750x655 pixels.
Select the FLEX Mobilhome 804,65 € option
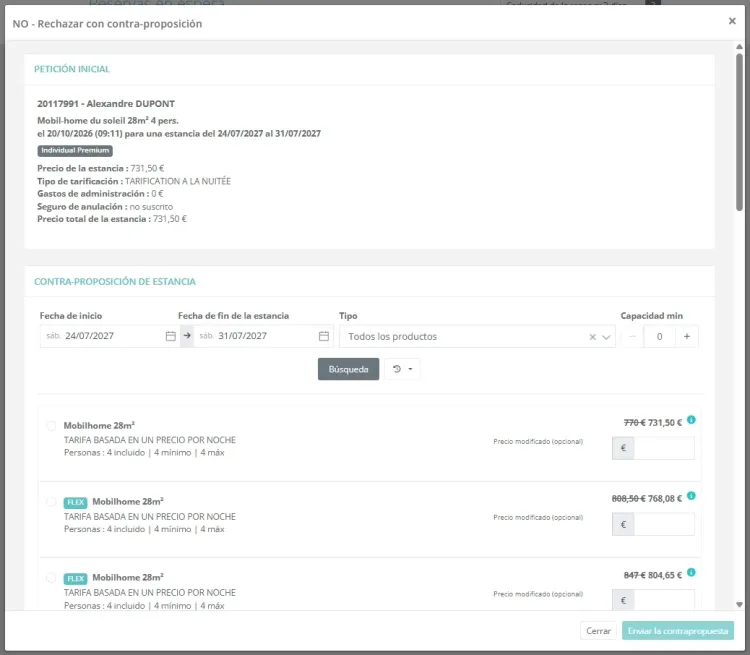51,577
